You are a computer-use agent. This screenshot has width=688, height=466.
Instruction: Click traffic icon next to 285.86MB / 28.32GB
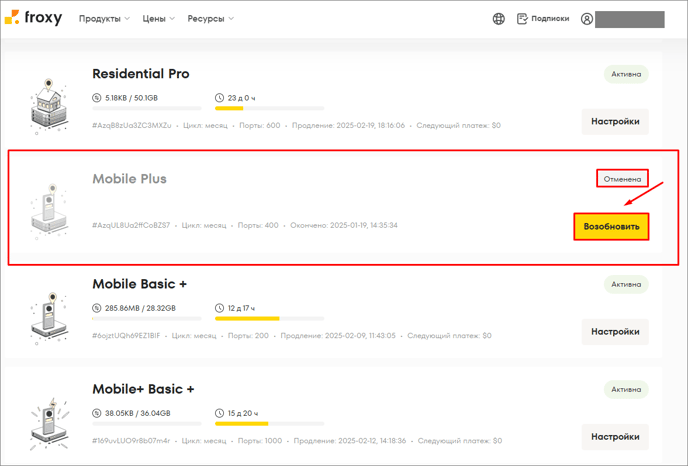[97, 308]
